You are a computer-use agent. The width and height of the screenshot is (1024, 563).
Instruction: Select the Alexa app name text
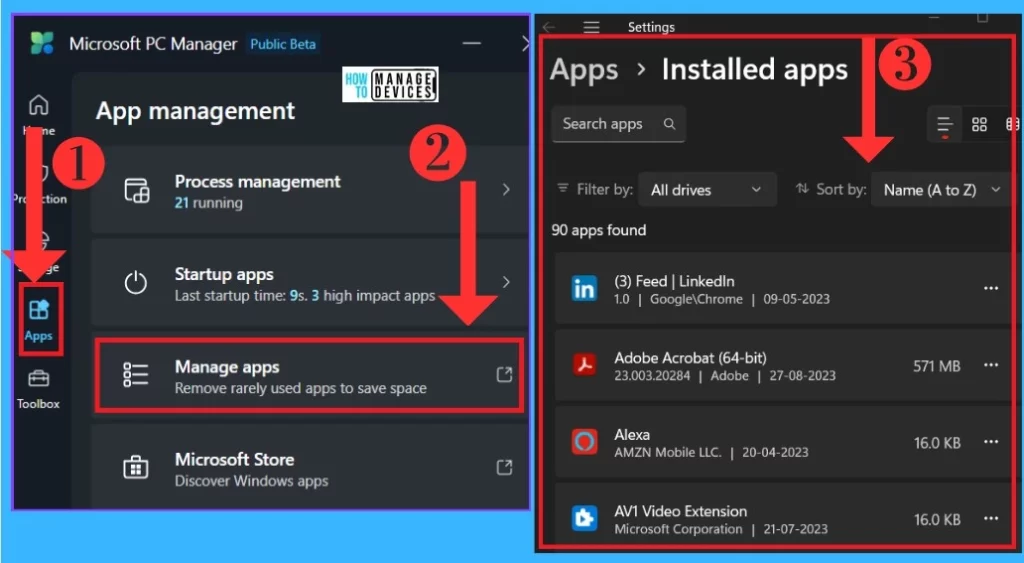click(x=632, y=435)
